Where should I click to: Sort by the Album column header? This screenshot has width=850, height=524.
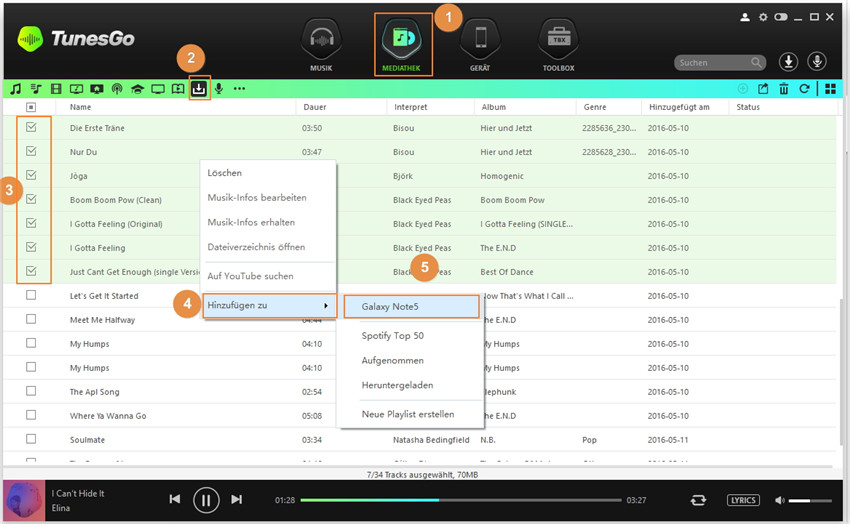[493, 107]
